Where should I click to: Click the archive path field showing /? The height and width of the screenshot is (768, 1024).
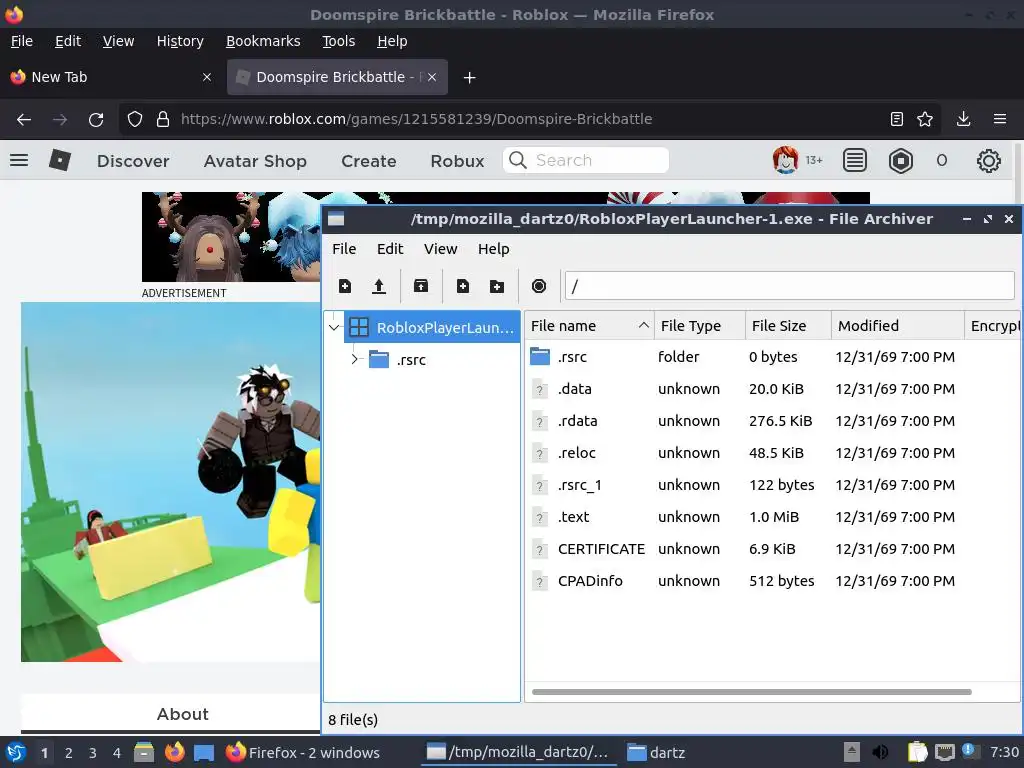790,286
